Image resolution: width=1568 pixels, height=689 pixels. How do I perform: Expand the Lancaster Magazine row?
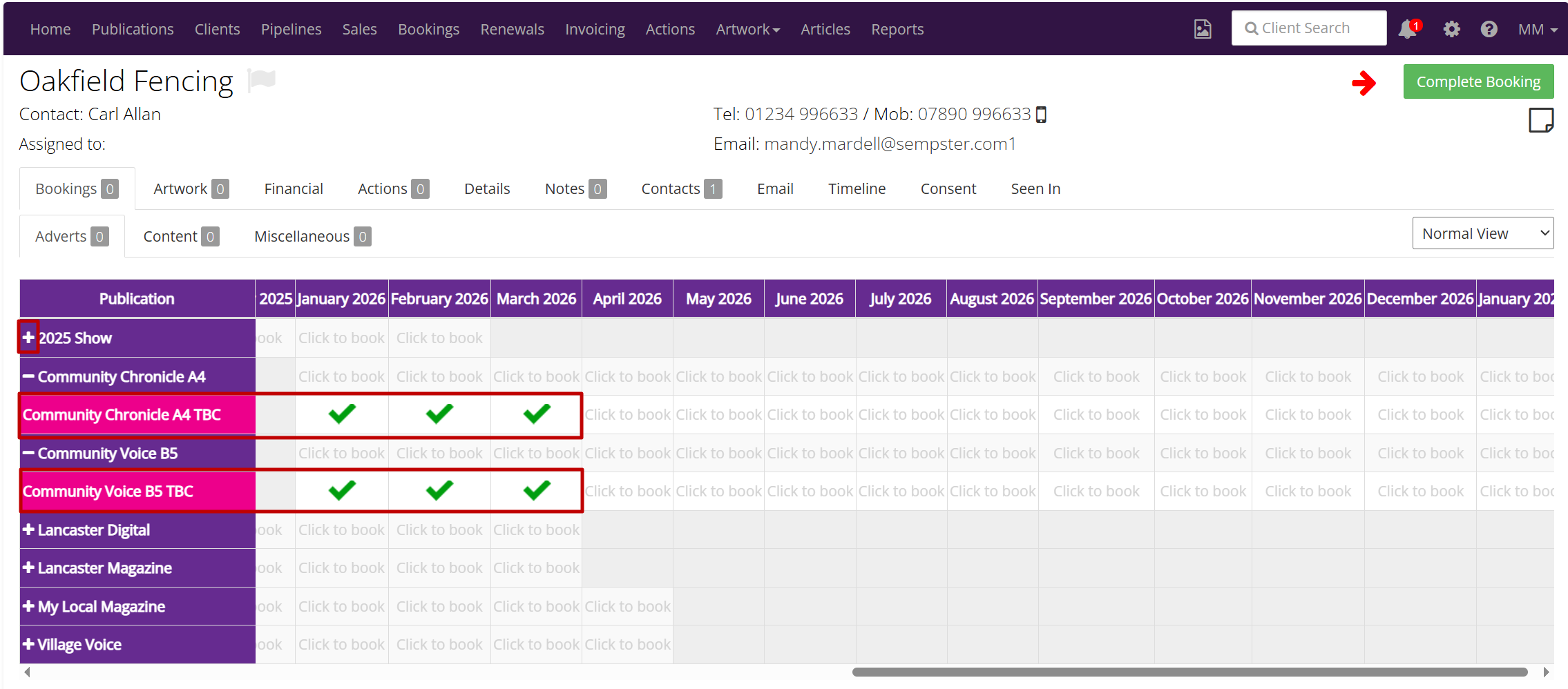[28, 567]
